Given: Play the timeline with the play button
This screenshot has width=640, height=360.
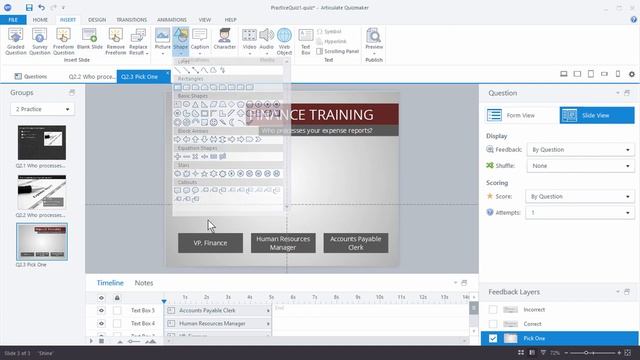Looking at the screenshot, I should 91,341.
